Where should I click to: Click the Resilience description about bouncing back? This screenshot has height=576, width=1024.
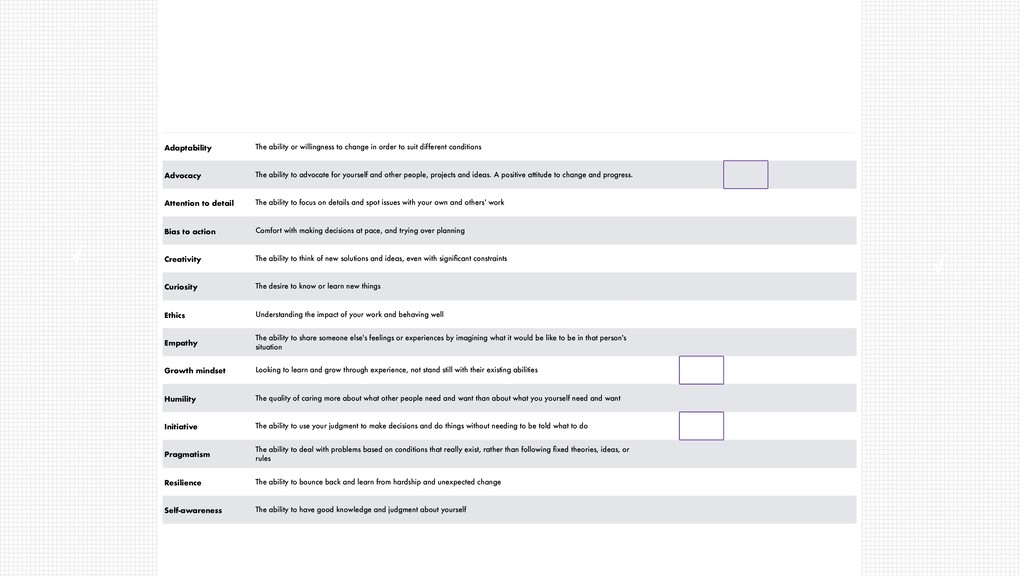click(377, 482)
